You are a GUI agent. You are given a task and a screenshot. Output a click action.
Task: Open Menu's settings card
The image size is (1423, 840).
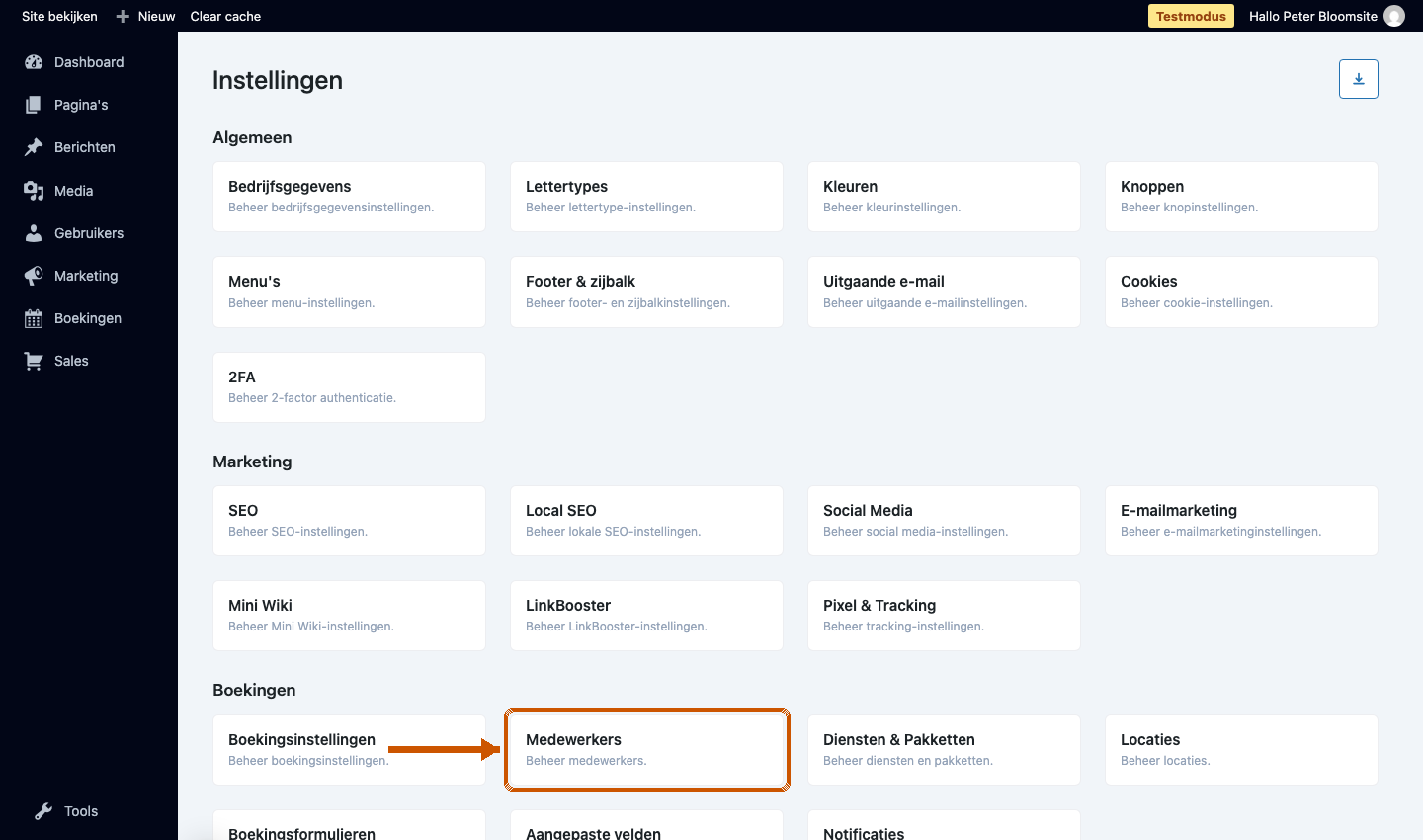coord(349,292)
